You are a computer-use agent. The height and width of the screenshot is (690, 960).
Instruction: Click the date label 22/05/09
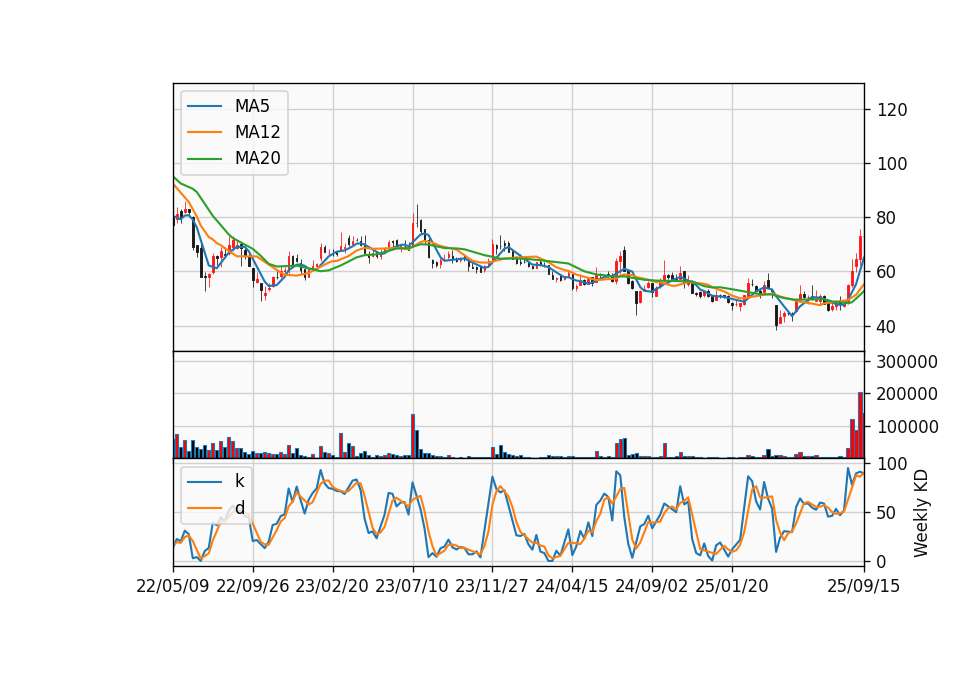[173, 586]
